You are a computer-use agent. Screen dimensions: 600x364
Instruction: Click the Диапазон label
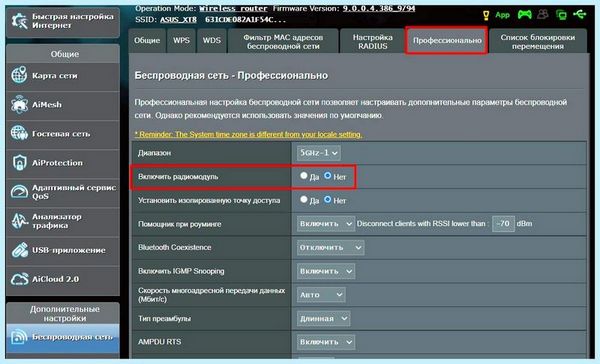tap(155, 153)
